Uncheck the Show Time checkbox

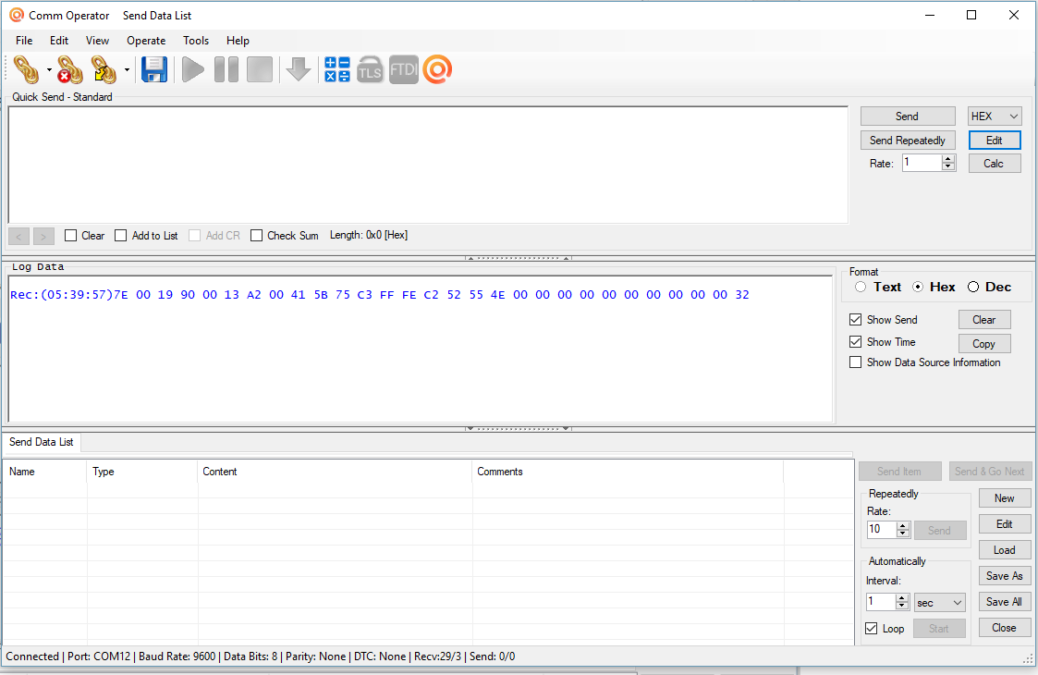click(855, 342)
